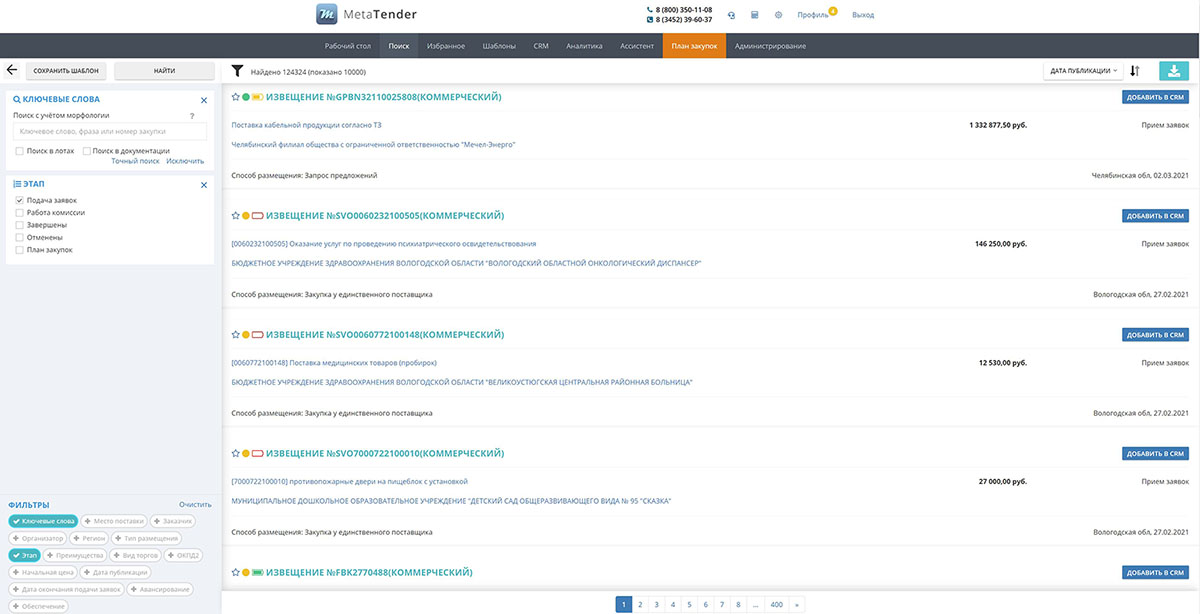Click the Выход link
The image size is (1200, 614).
click(863, 15)
